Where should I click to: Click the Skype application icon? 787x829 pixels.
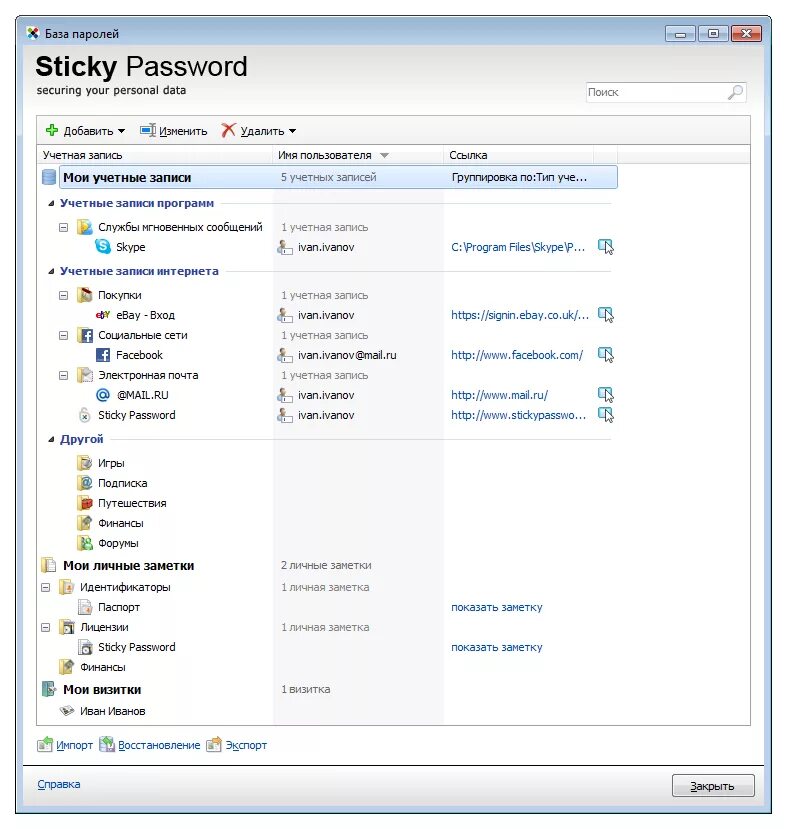103,246
